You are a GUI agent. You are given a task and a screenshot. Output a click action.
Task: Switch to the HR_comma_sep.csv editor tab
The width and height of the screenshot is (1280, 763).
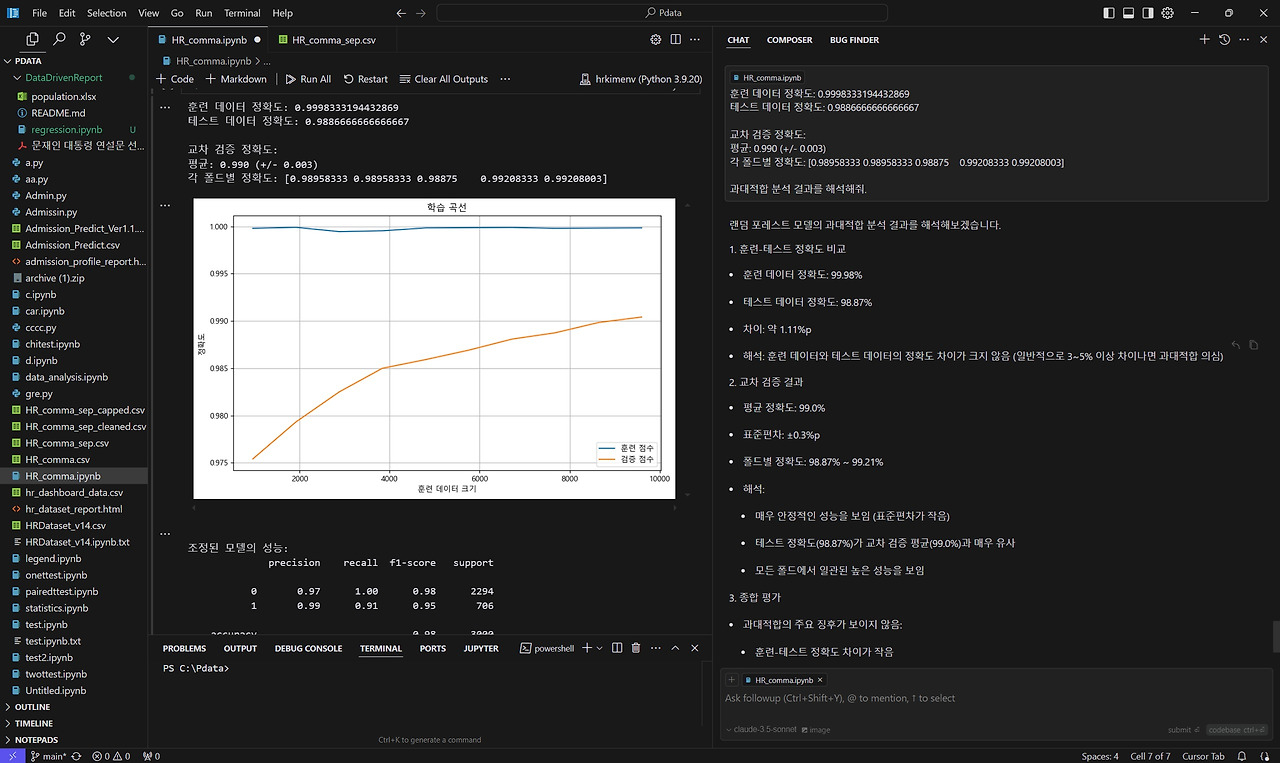tap(333, 40)
